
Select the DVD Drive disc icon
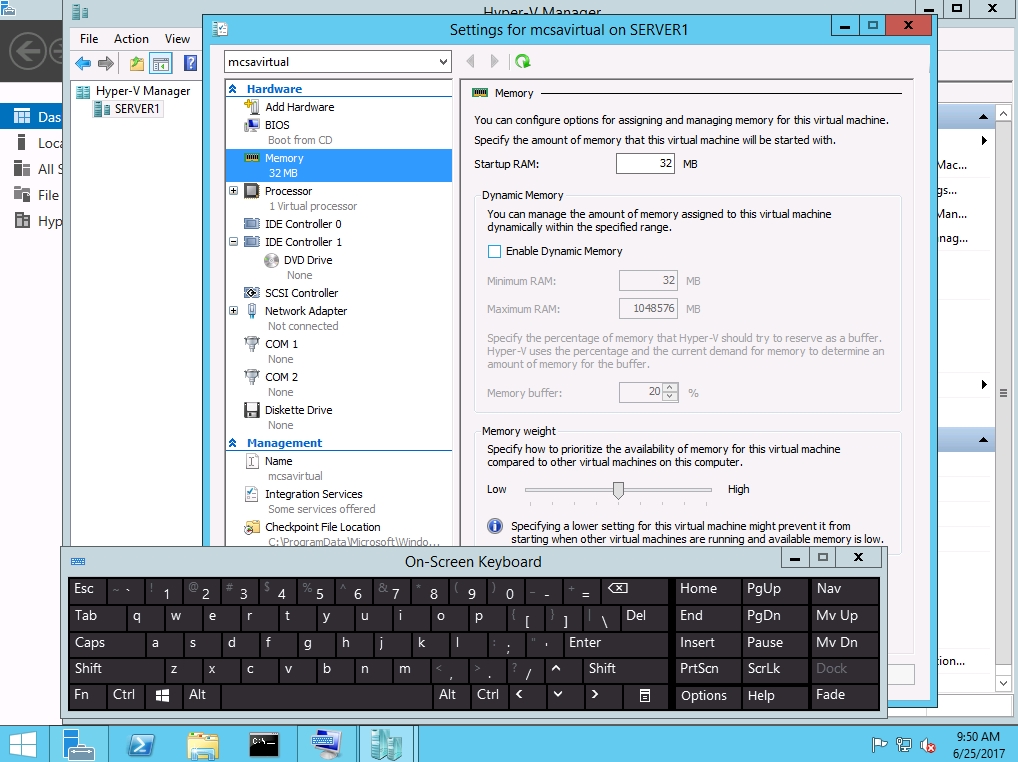[271, 260]
